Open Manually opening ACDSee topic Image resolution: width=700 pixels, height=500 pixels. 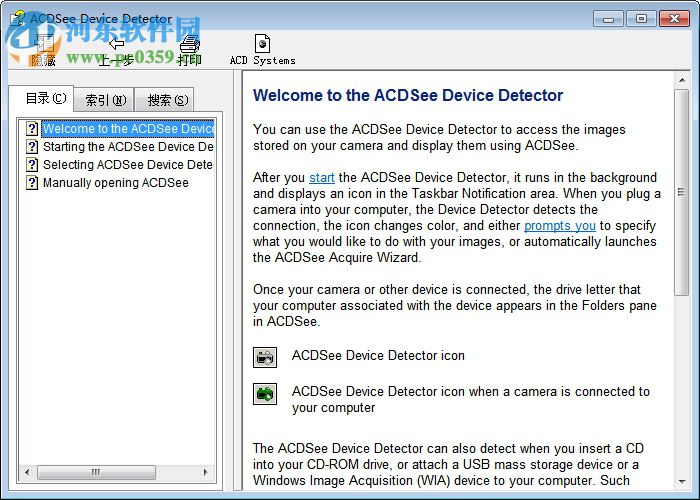tap(116, 183)
